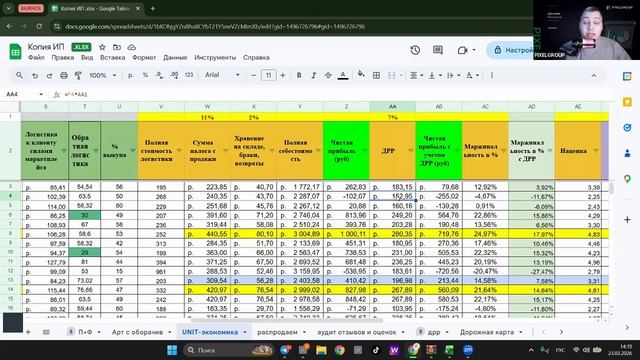Screen dimensions: 640x360
Task: Switch to the Арт с оборачив sheet tab
Action: pos(137,332)
